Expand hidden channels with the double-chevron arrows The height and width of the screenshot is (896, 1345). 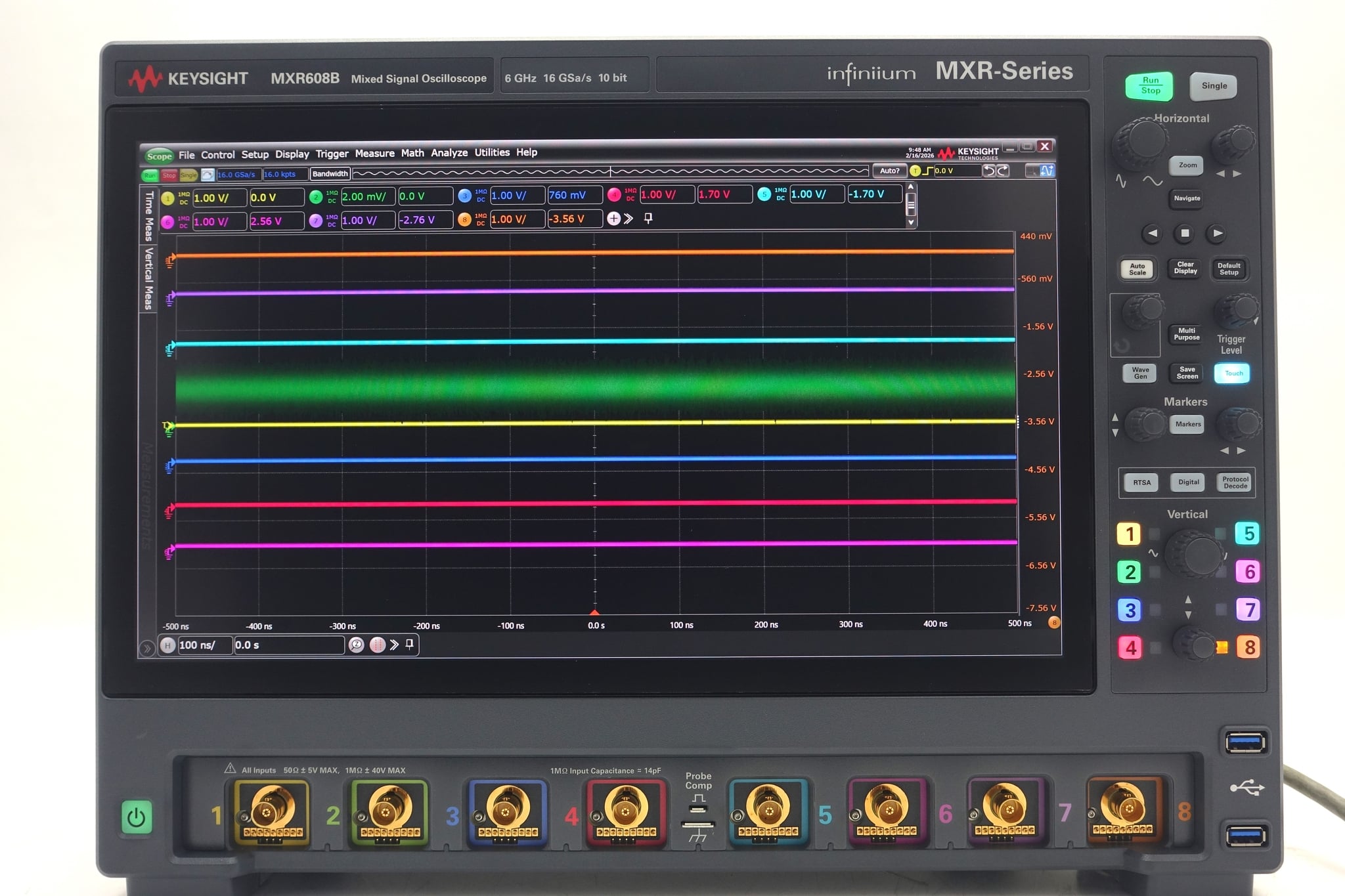628,219
